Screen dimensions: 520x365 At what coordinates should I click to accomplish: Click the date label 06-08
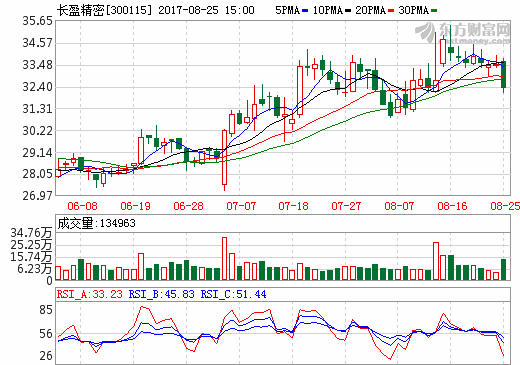(x=82, y=206)
